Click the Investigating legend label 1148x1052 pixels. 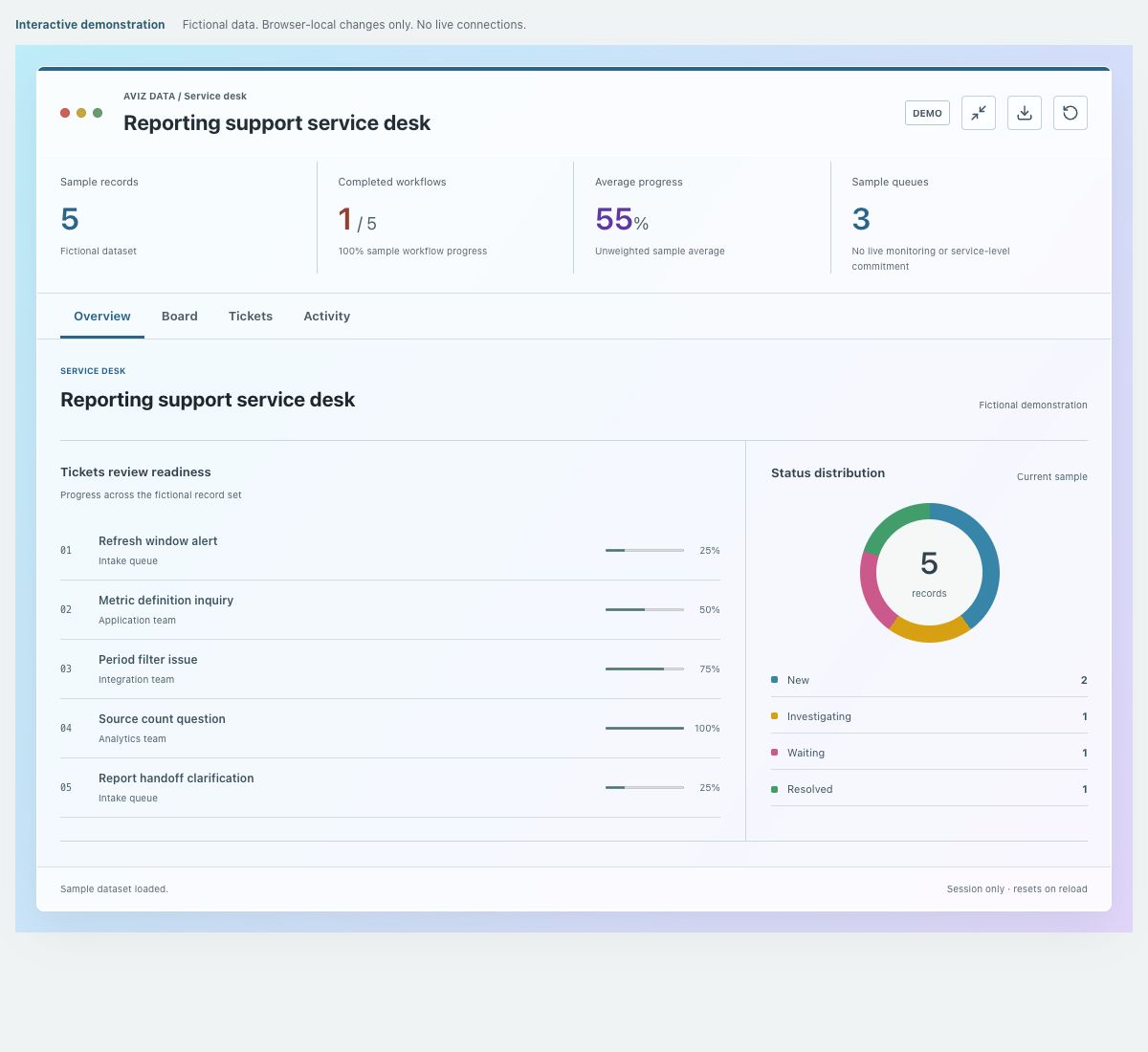click(x=819, y=716)
